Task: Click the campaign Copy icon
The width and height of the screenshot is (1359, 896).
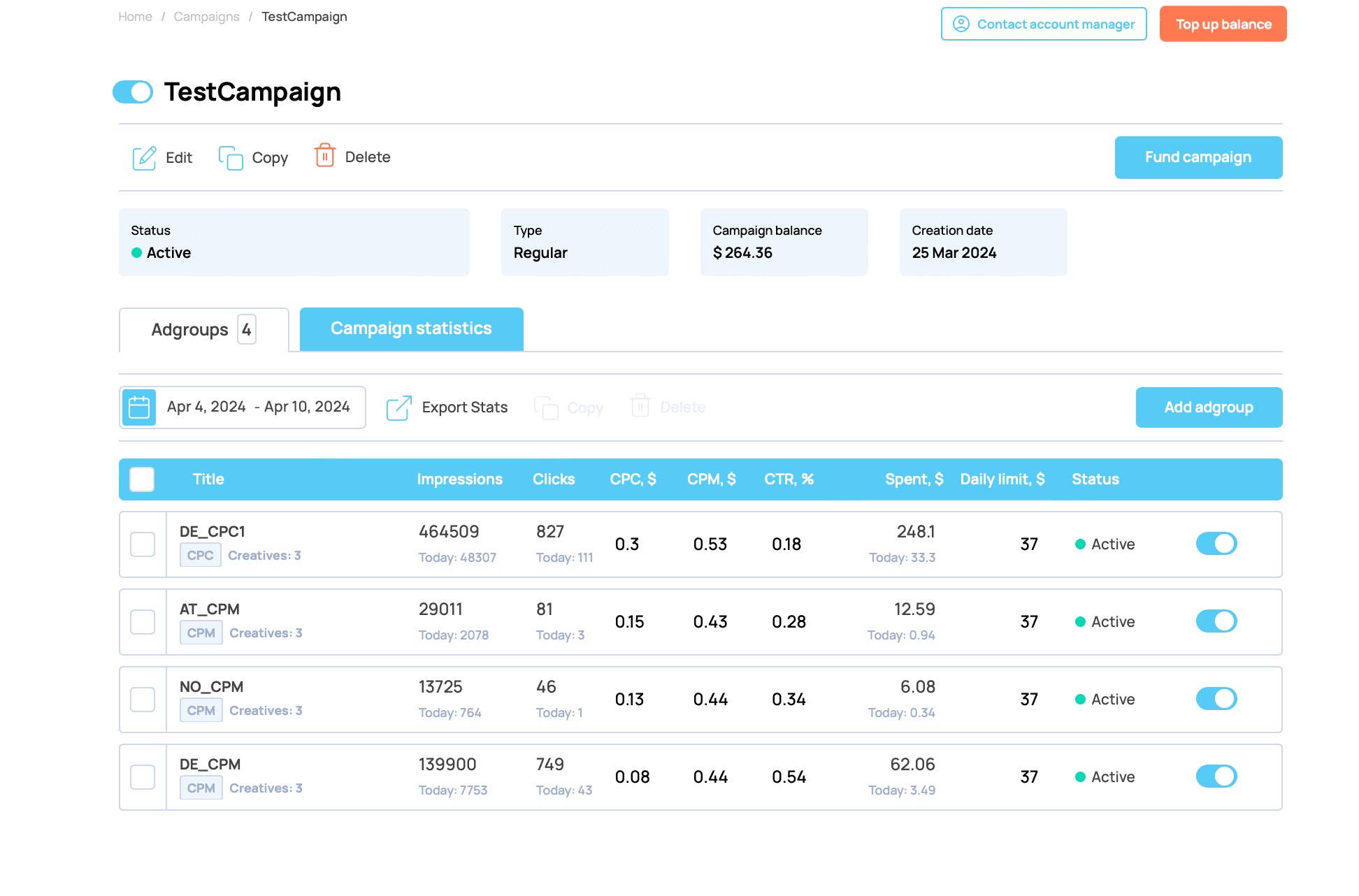Action: click(x=230, y=158)
